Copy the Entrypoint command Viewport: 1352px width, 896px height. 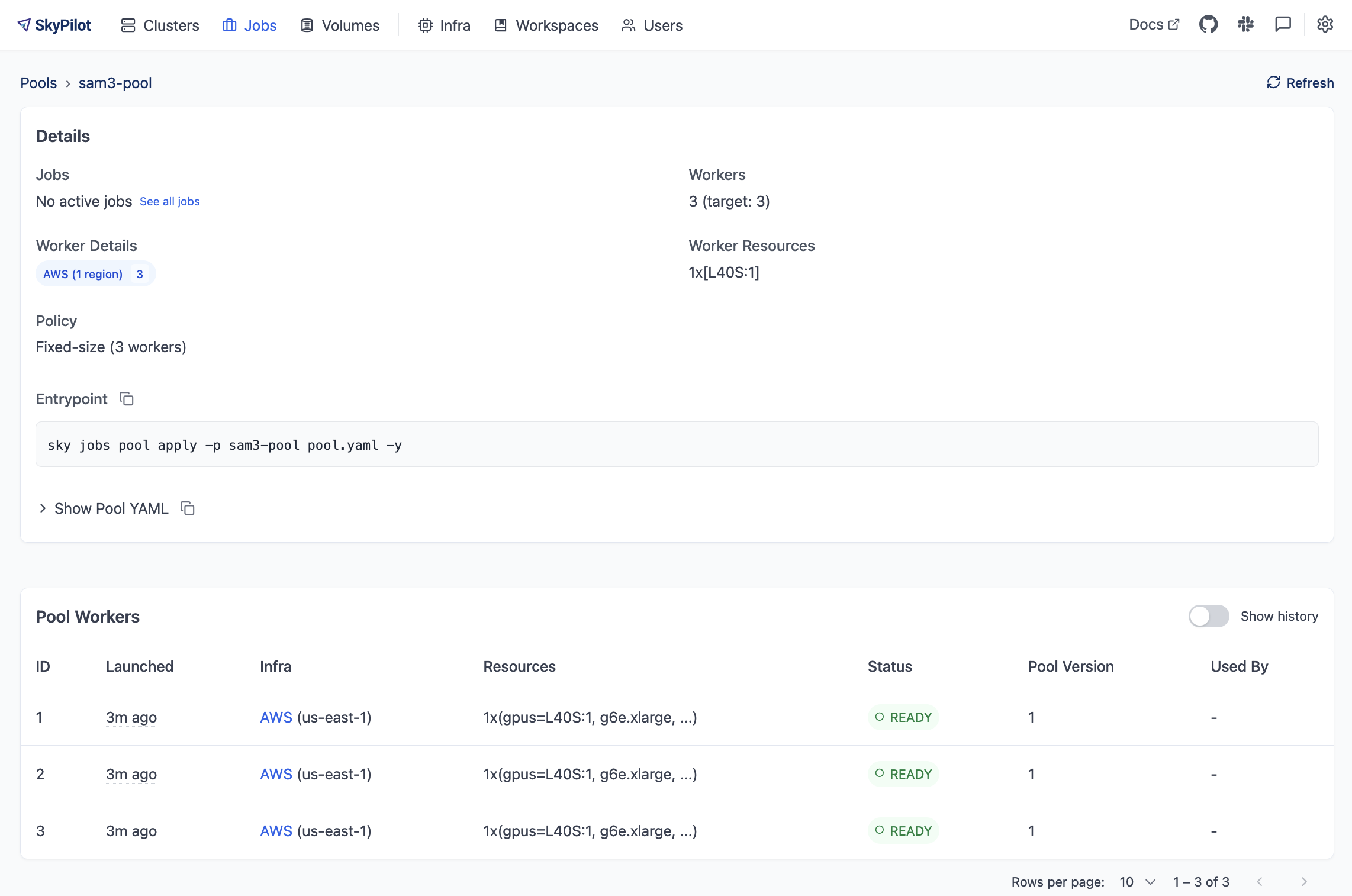[127, 399]
